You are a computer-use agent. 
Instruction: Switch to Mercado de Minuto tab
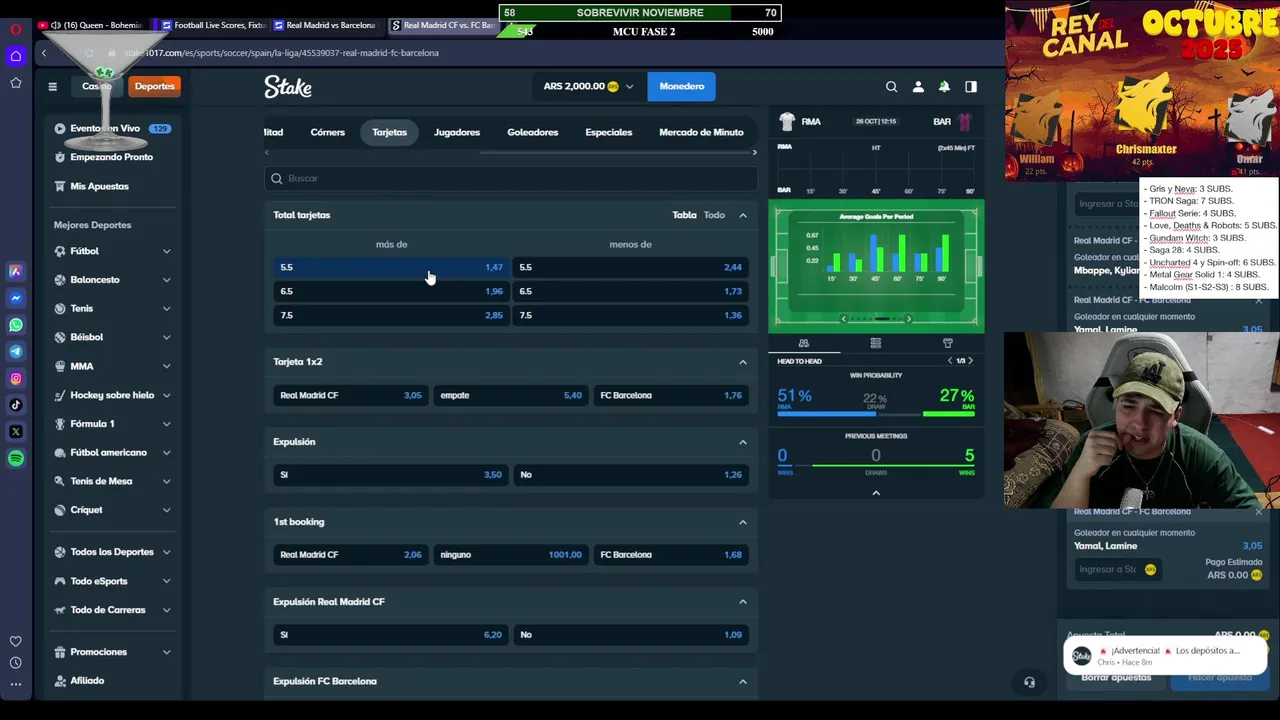701,132
